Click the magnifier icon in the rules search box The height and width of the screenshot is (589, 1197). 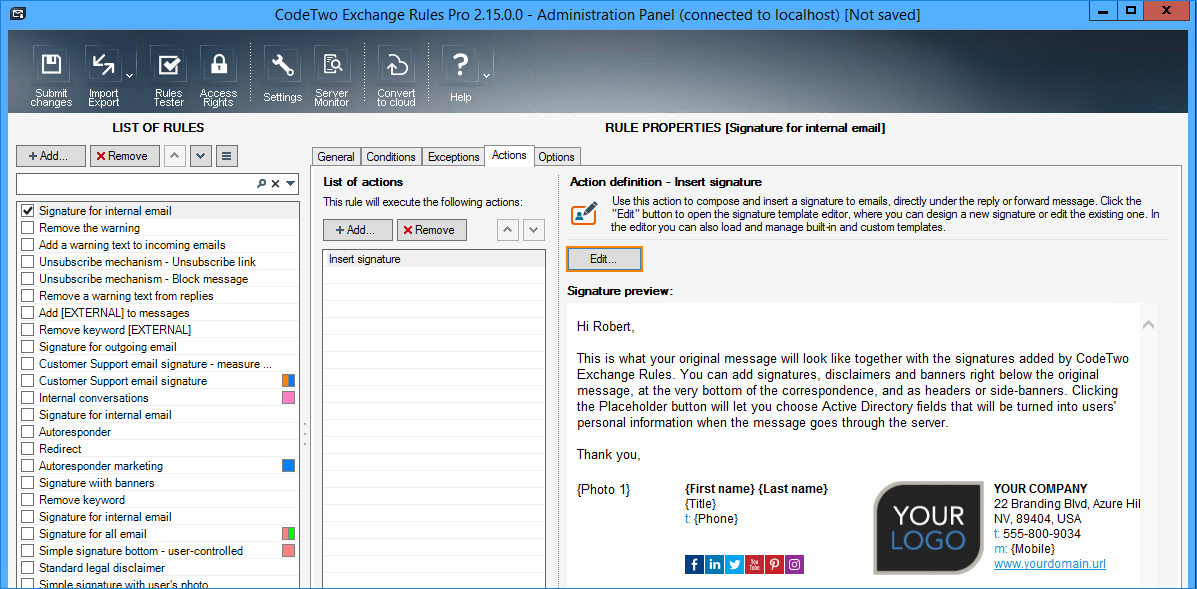pos(262,183)
